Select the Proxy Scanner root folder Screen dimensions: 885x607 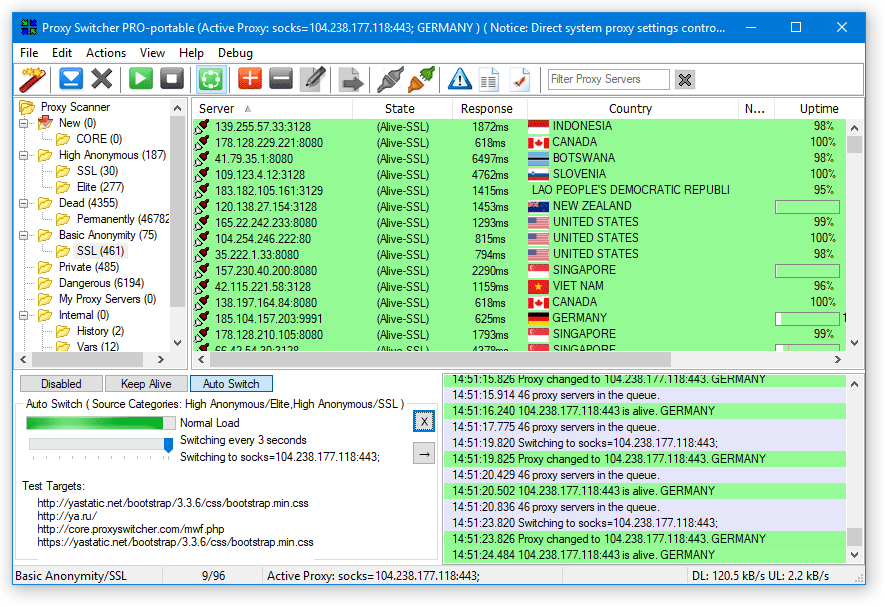(75, 107)
